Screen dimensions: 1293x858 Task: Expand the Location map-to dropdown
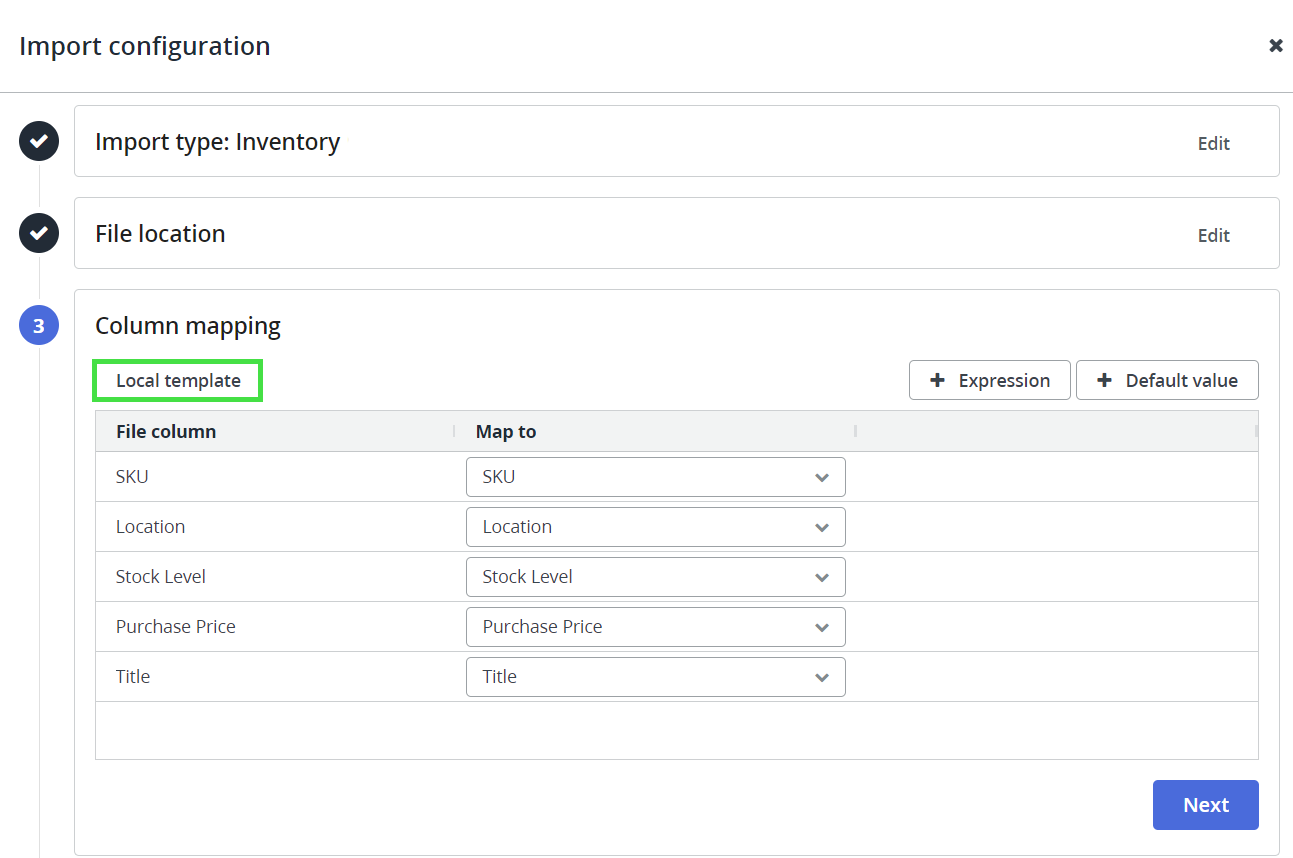pos(655,527)
